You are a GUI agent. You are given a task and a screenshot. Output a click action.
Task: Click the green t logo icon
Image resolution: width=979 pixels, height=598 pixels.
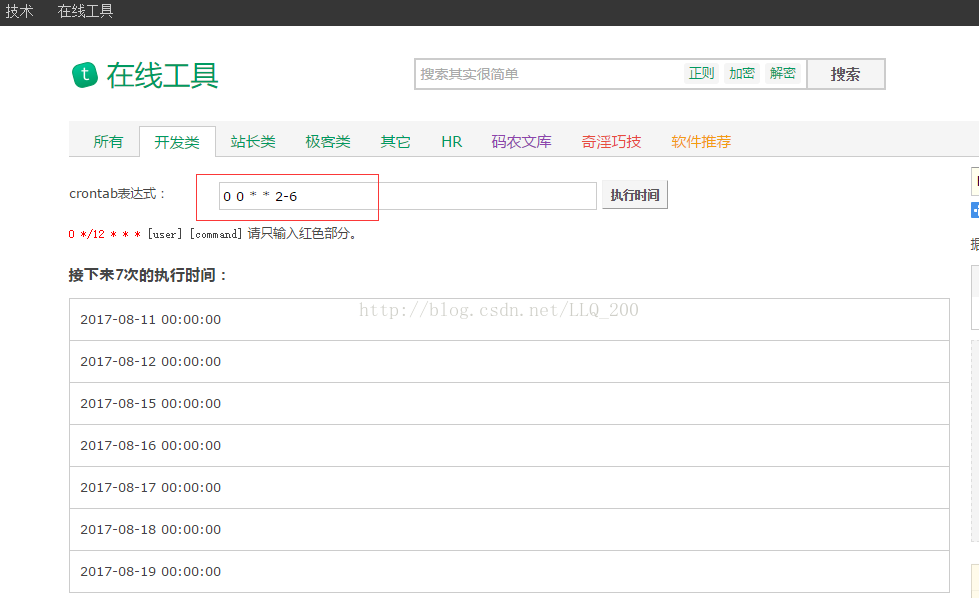[85, 75]
